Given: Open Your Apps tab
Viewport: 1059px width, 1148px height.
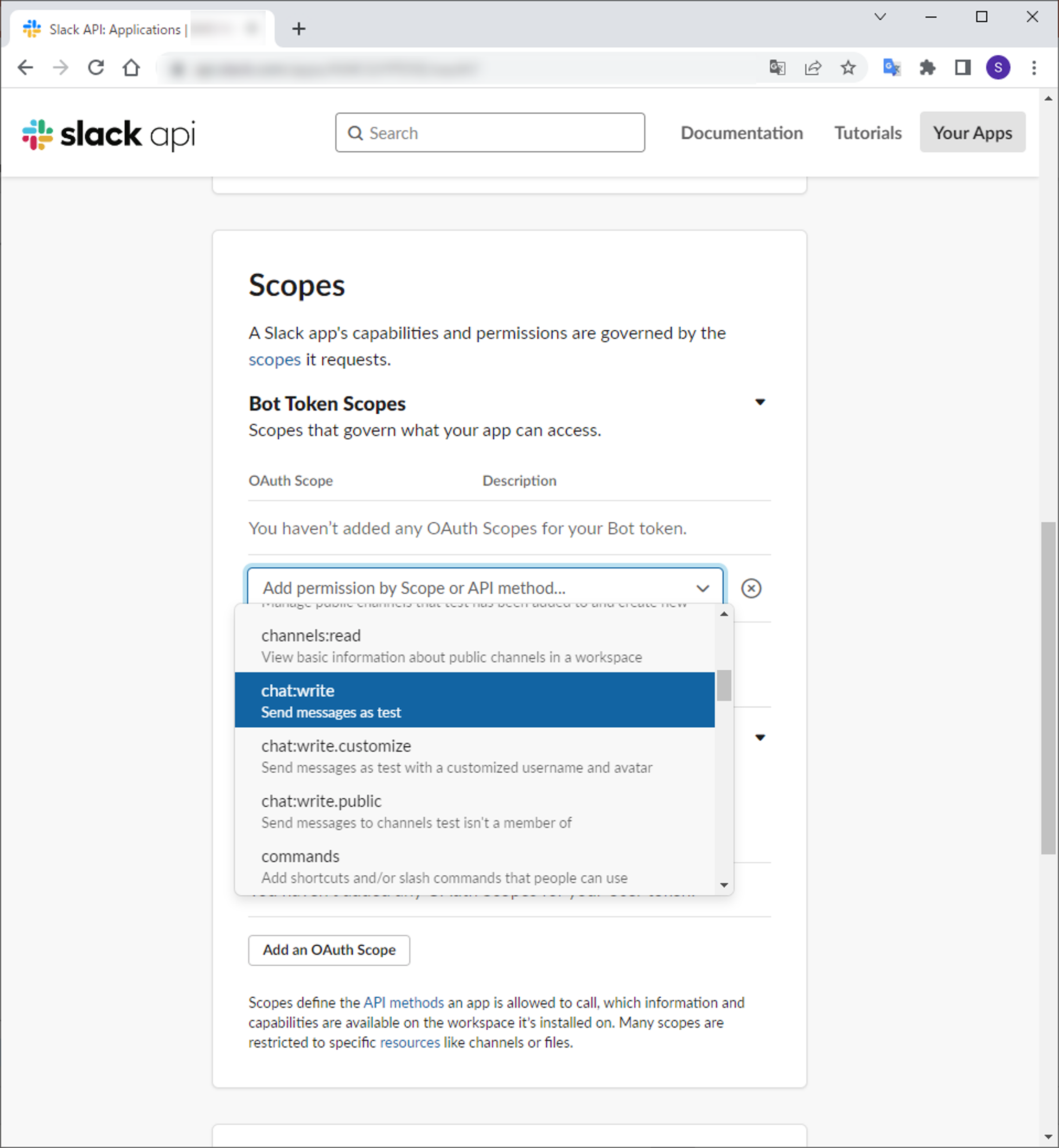Looking at the screenshot, I should click(972, 132).
